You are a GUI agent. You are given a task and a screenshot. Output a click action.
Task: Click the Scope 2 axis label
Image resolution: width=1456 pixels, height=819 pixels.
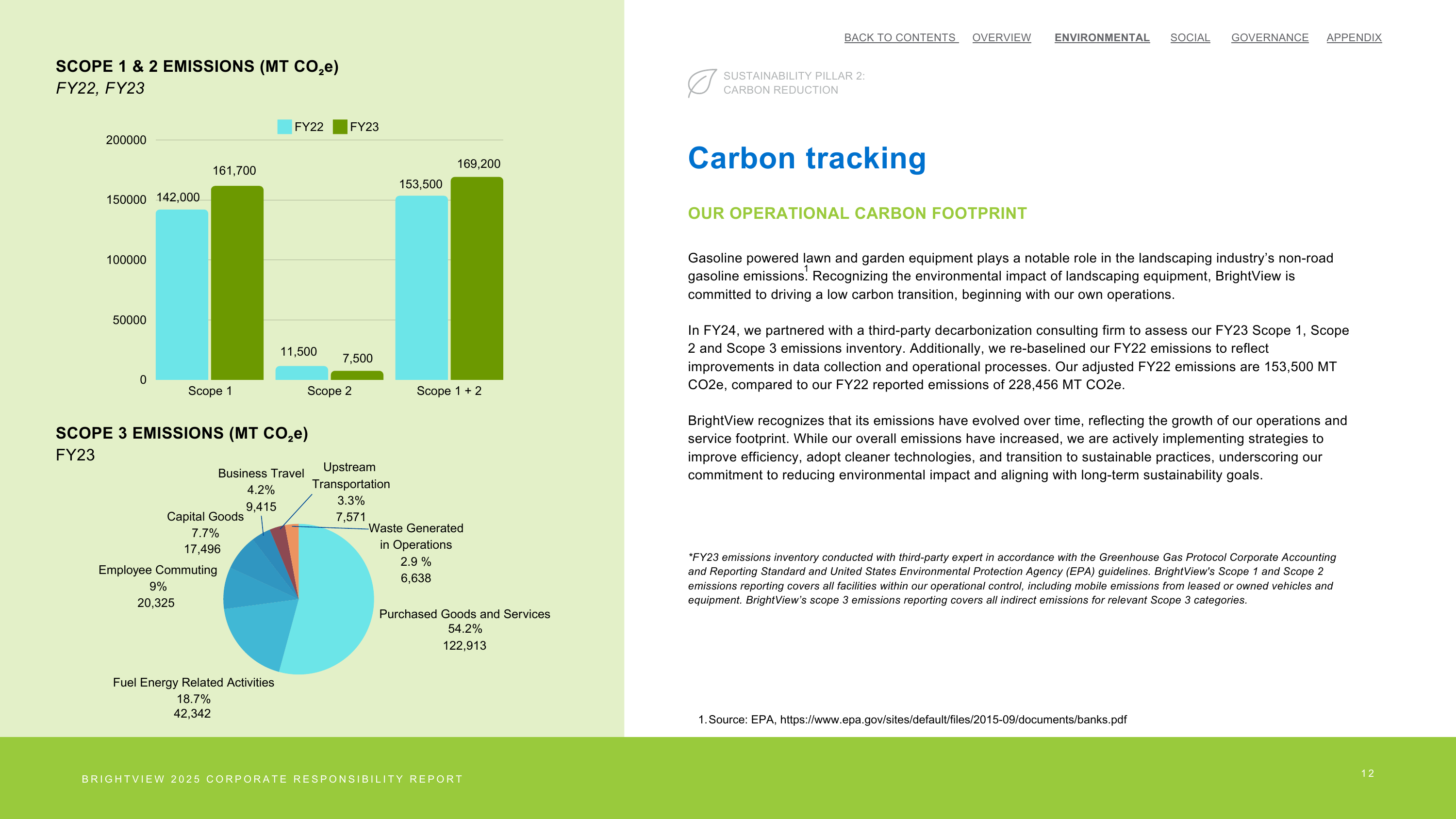(329, 391)
